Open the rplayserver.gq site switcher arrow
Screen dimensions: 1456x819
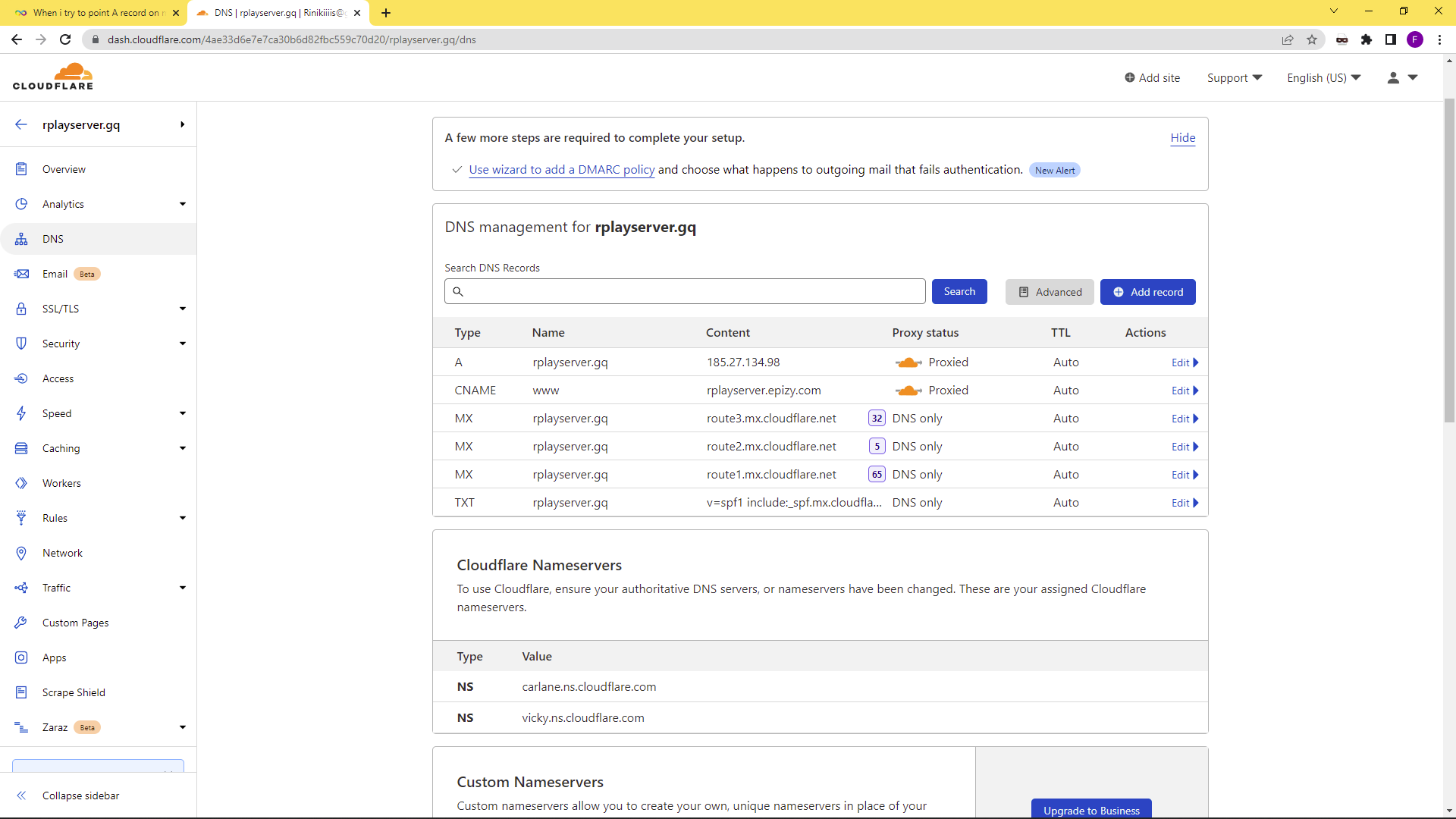point(183,124)
